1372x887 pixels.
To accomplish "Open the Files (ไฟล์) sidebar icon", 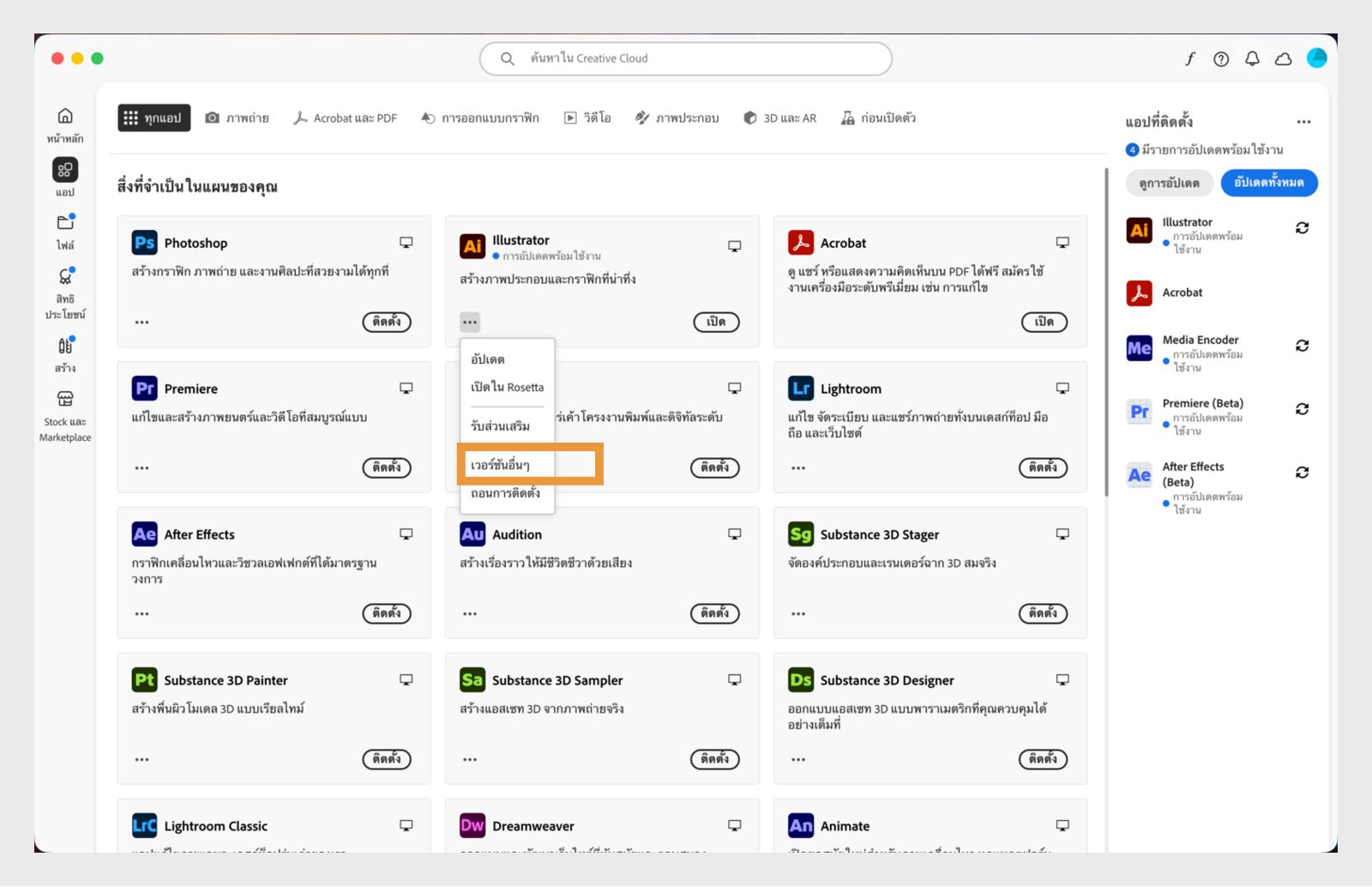I will tap(65, 222).
